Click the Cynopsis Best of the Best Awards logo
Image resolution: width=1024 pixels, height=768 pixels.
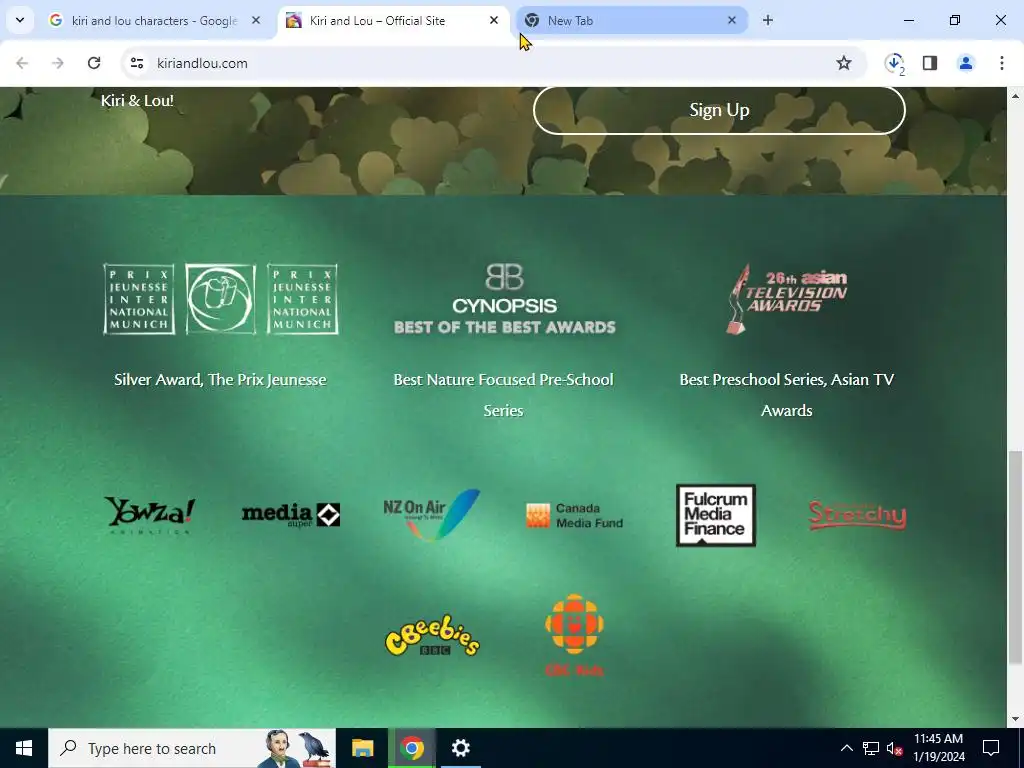coord(504,299)
